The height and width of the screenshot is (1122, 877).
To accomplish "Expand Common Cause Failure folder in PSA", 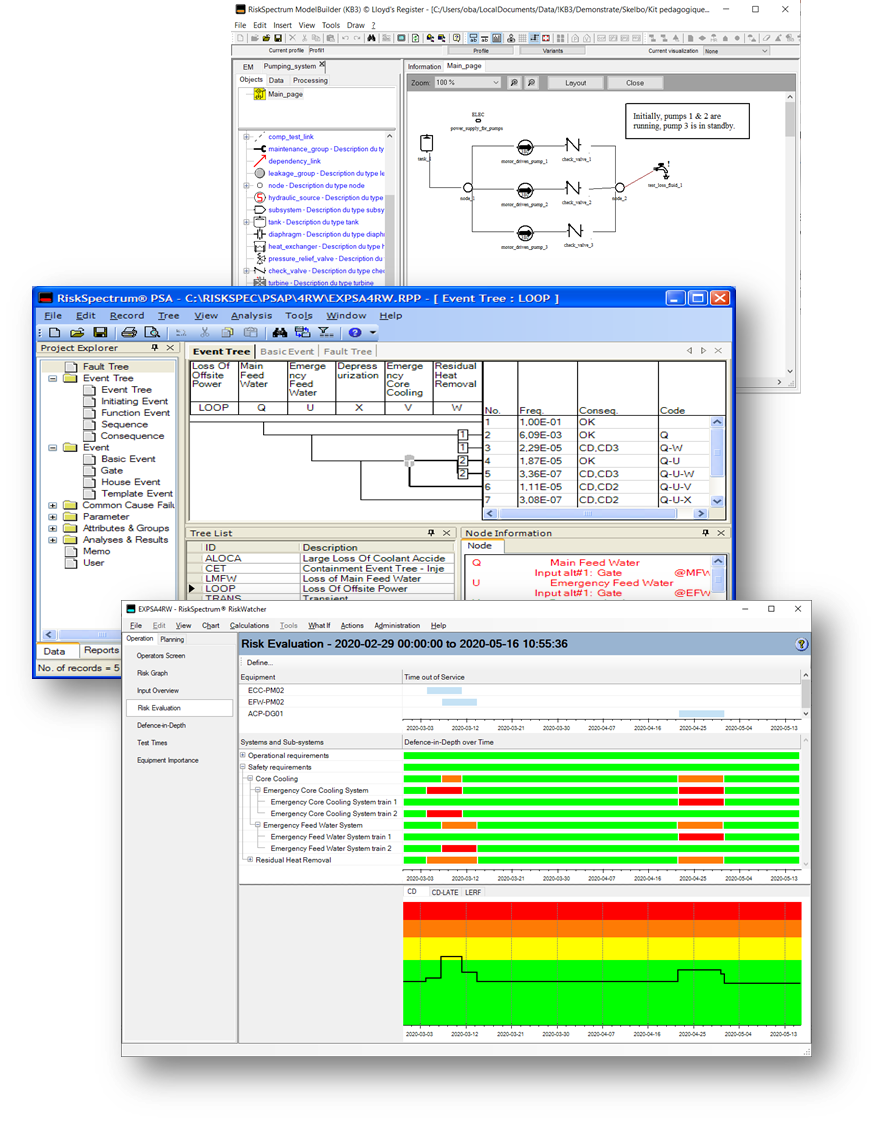I will [x=52, y=506].
